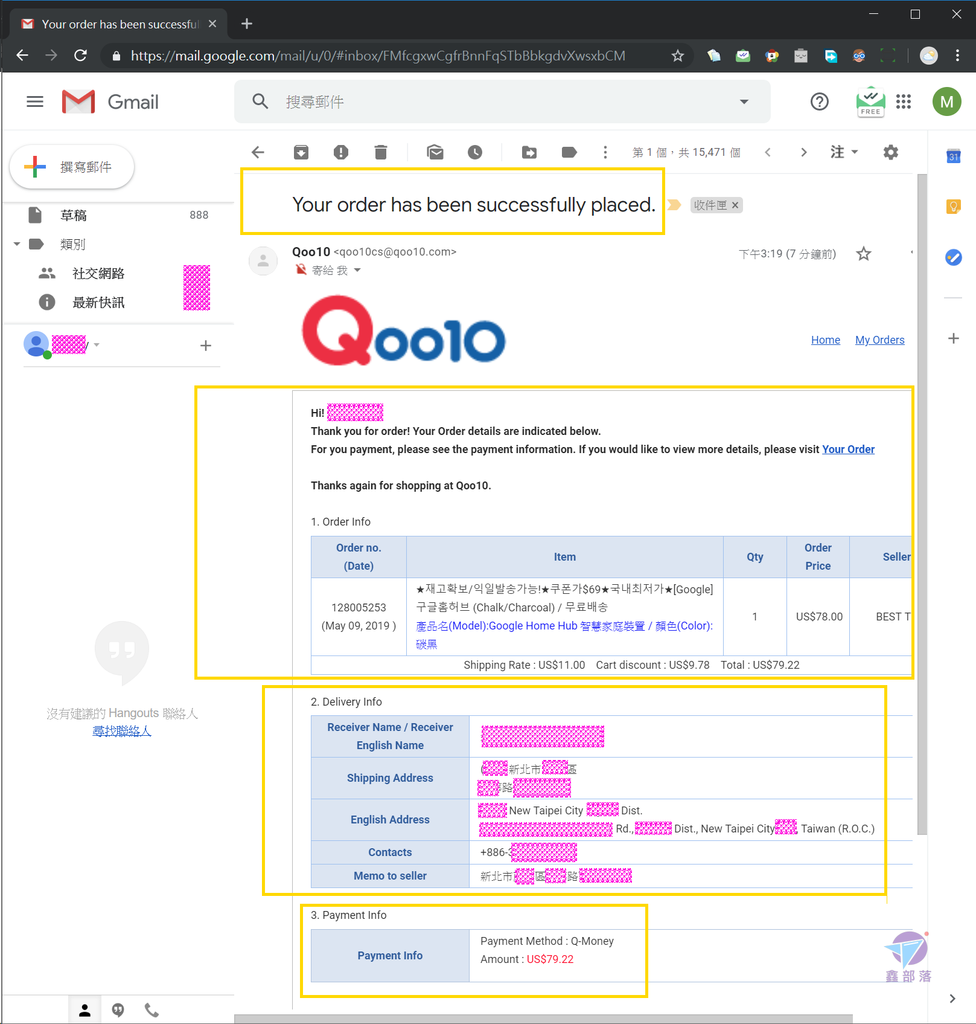Collapse the 類別 categories section
Viewport: 976px width, 1024px height.
click(17, 244)
